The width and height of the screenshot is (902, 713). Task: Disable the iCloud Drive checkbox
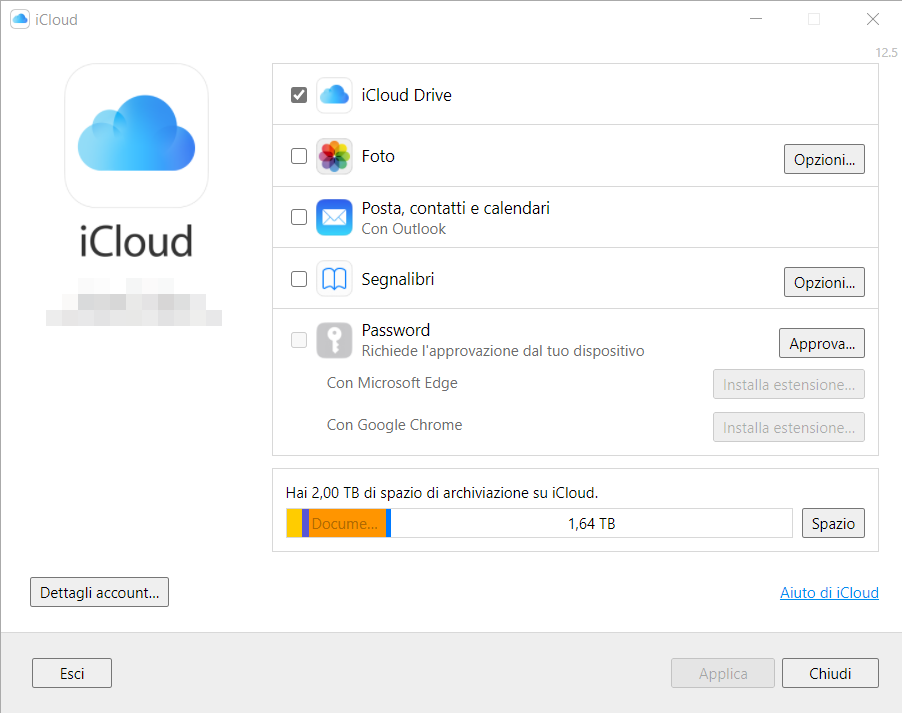(298, 94)
